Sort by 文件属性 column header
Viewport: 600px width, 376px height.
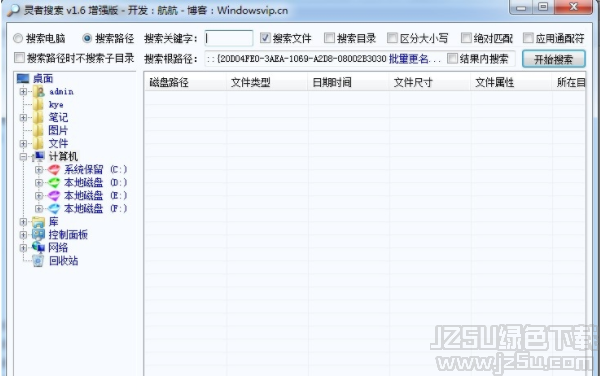[x=511, y=82]
